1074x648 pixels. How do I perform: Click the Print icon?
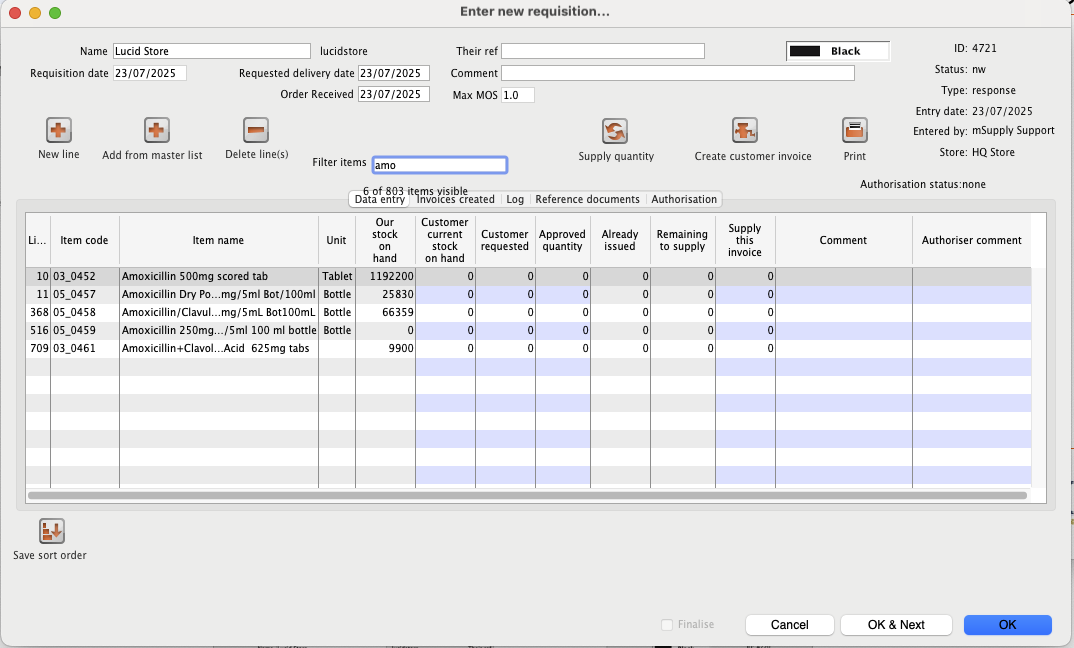click(x=854, y=131)
